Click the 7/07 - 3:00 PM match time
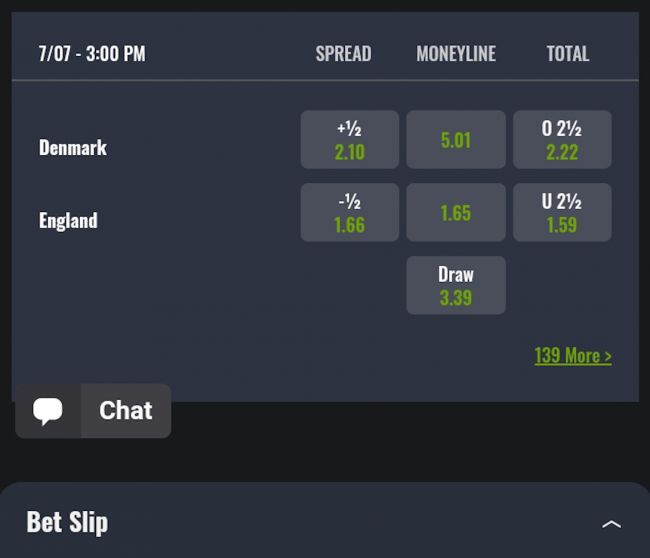650x558 pixels. [92, 54]
